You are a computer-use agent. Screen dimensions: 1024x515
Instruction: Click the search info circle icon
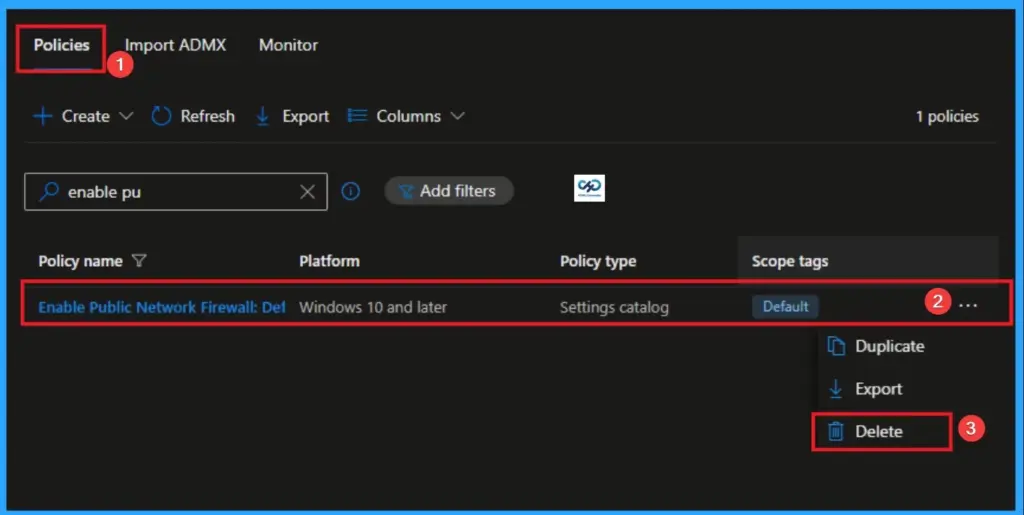point(351,191)
